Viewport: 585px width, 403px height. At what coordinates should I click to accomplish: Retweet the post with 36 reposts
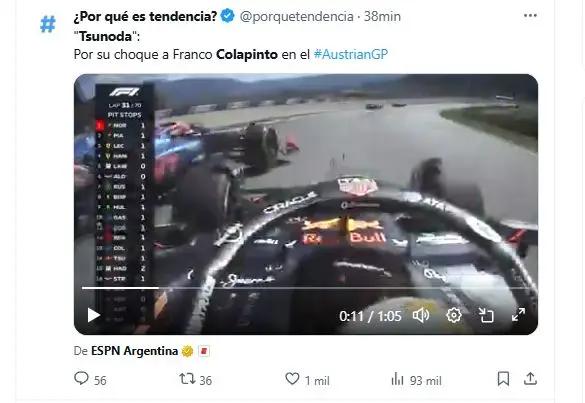[x=187, y=379]
